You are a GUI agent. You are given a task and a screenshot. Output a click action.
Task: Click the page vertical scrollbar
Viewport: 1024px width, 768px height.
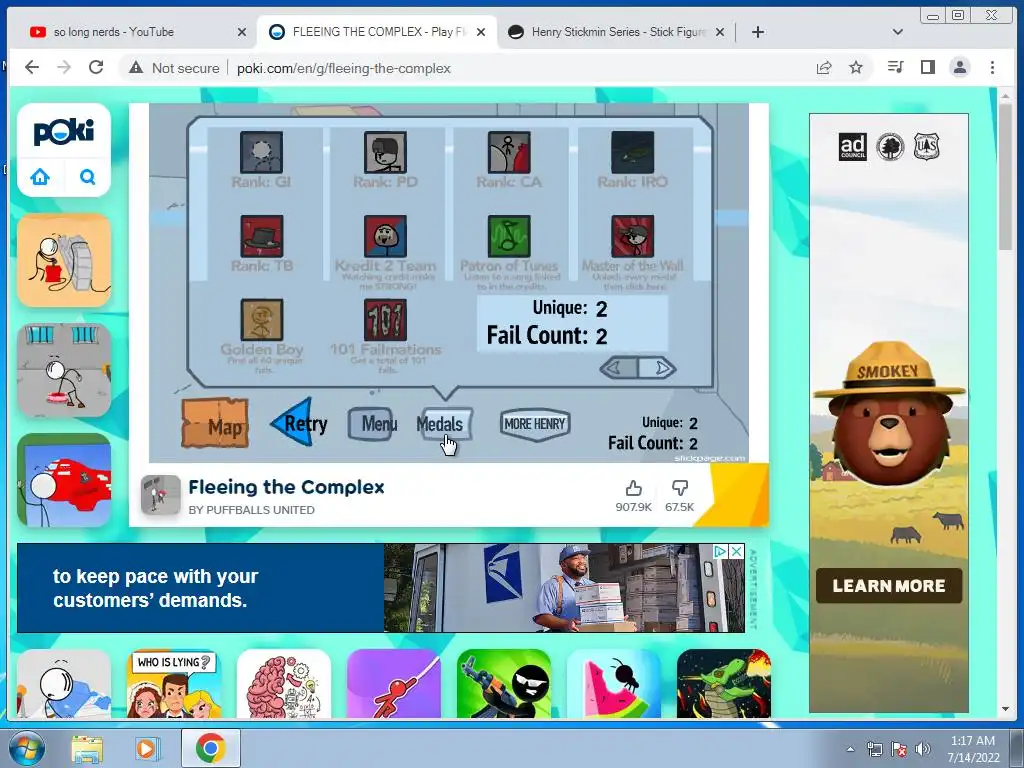click(x=1006, y=176)
